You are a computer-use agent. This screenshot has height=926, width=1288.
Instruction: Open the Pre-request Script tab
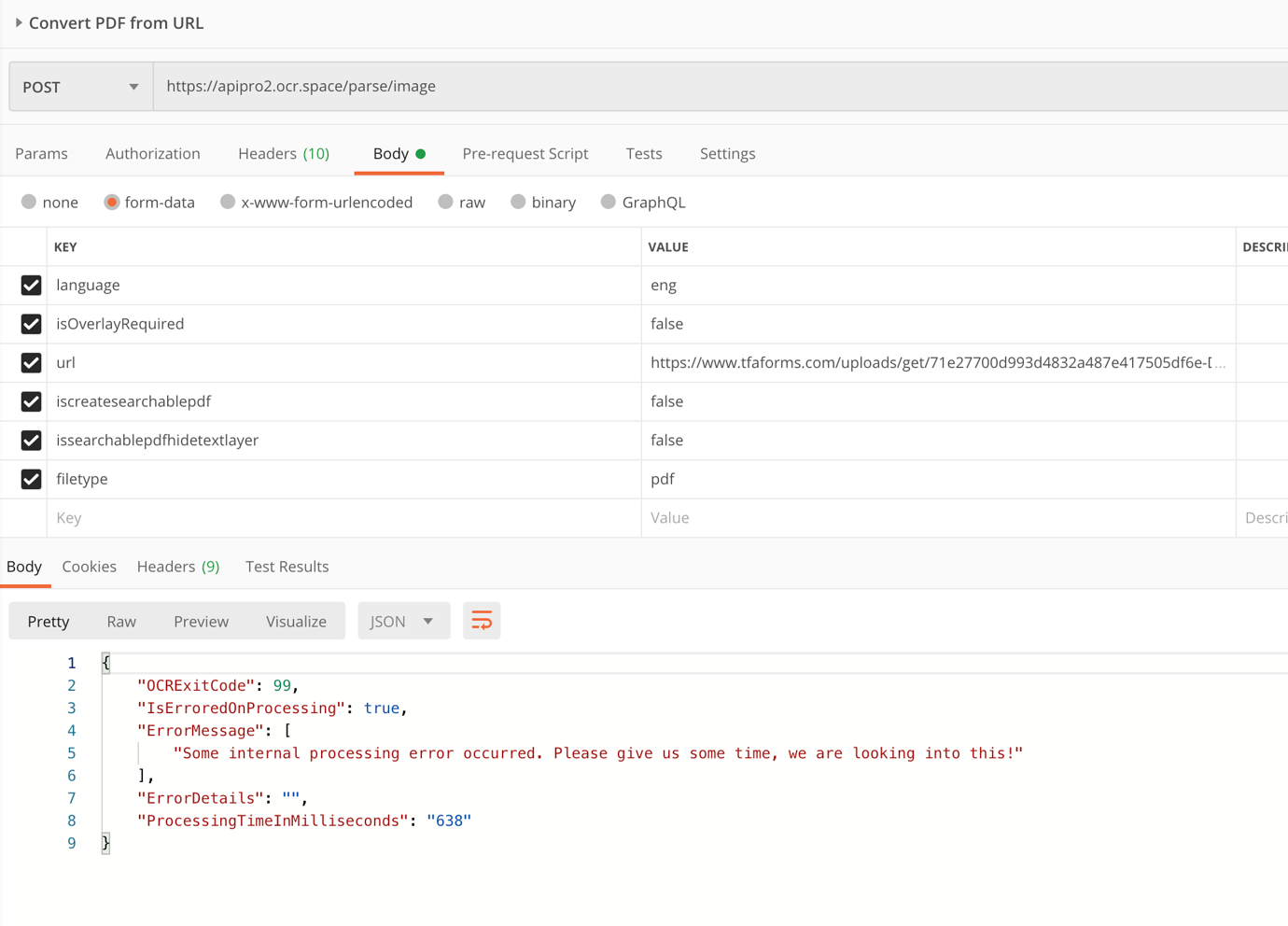(525, 154)
